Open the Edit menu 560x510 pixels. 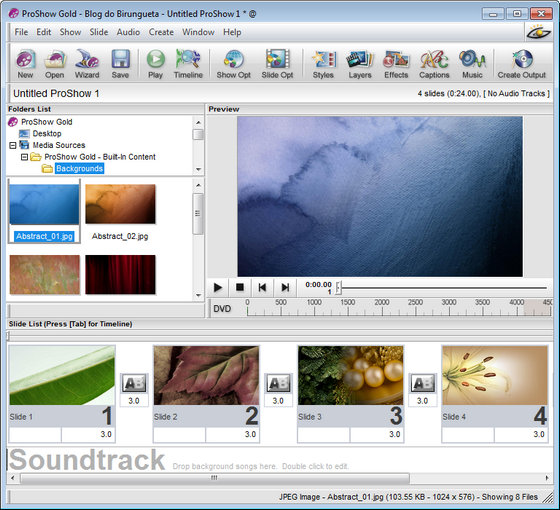pos(44,32)
